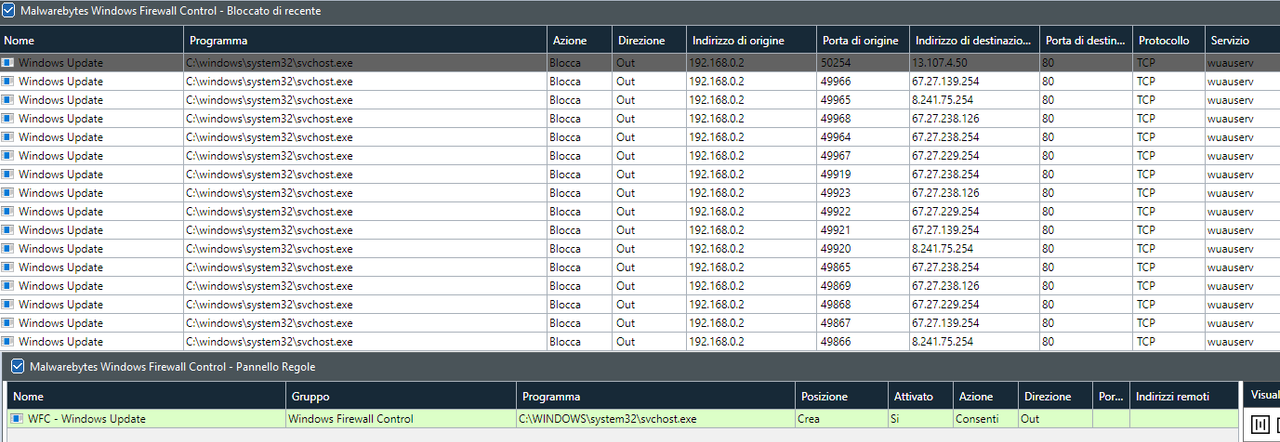Click the icon of the row with port 49865
Screen dimensions: 1280x442
(x=8, y=267)
